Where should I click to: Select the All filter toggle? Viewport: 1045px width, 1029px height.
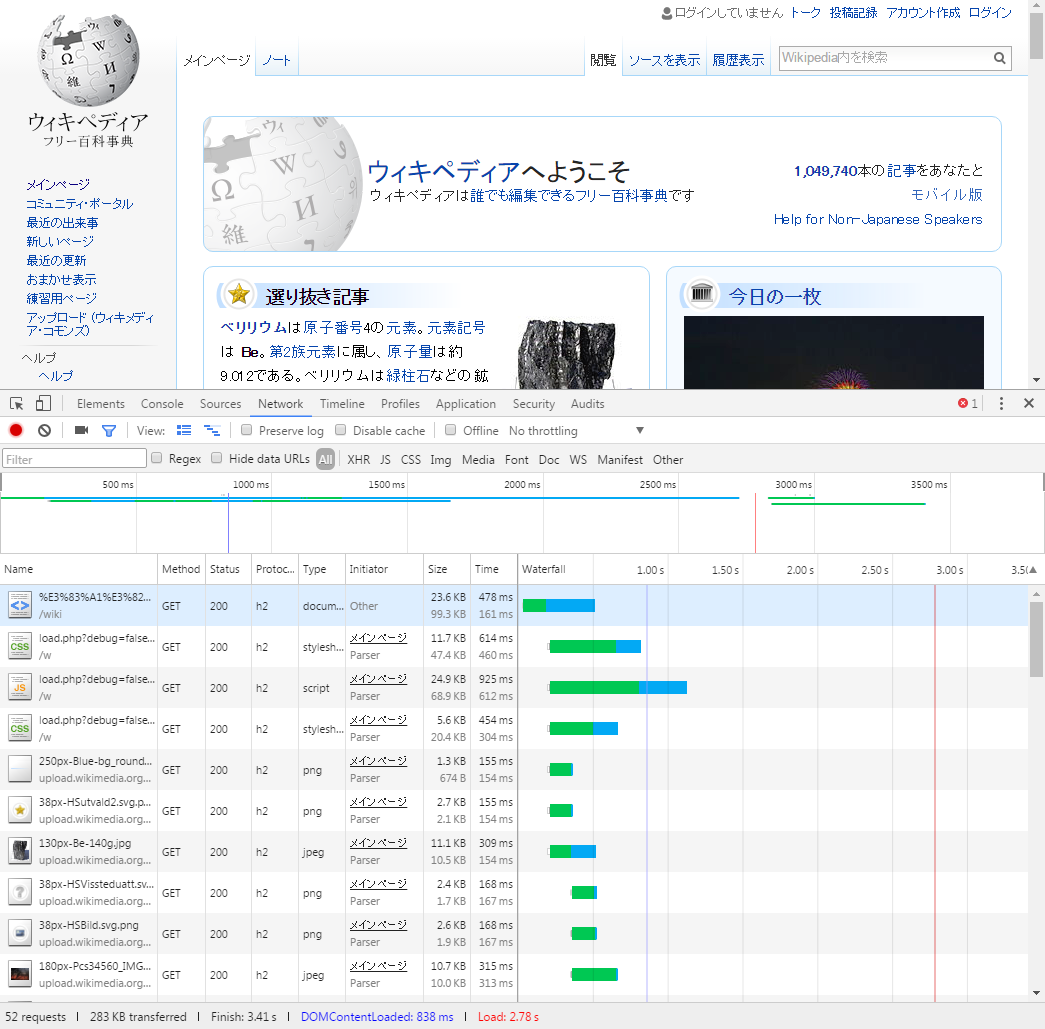tap(325, 459)
